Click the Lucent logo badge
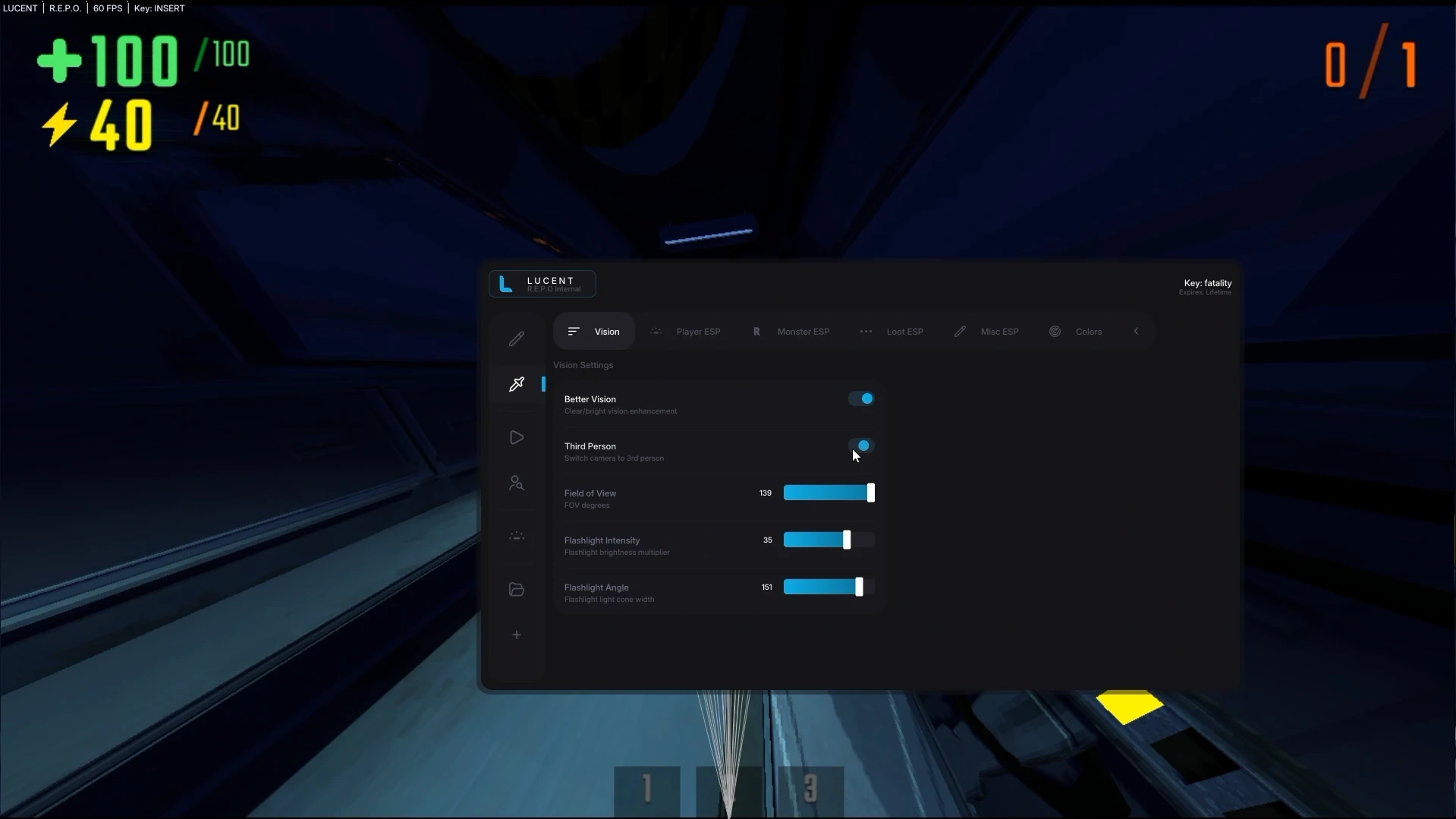Screen dimensions: 1456x819 (542, 284)
